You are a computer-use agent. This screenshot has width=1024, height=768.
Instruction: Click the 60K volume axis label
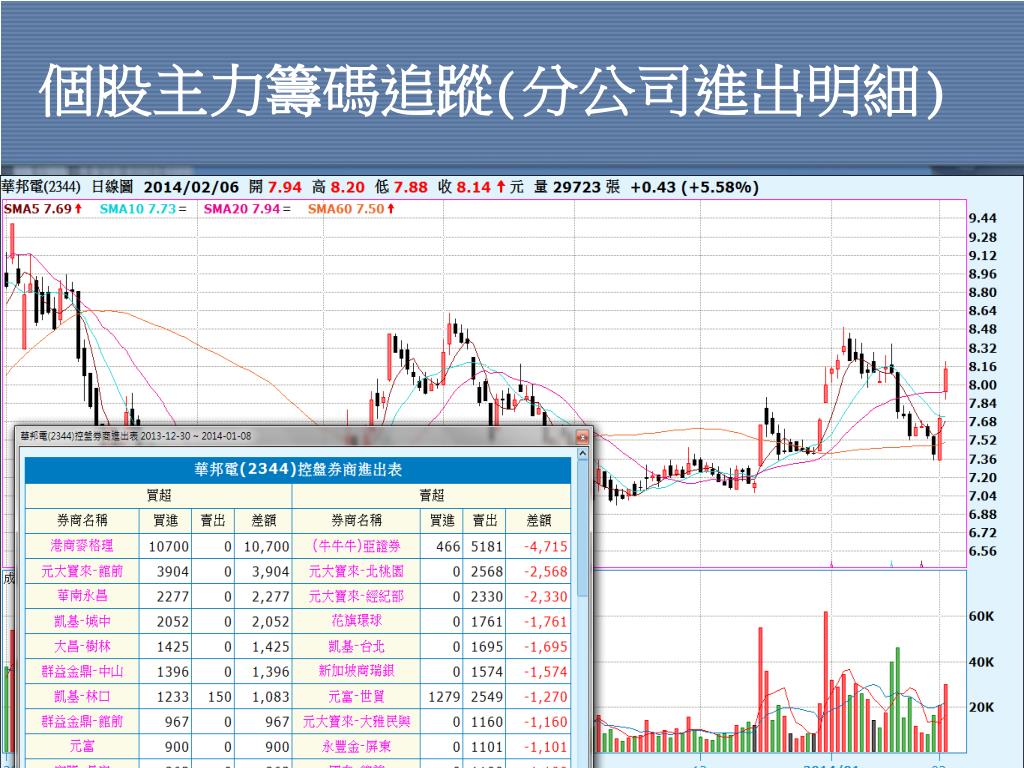pyautogui.click(x=982, y=616)
